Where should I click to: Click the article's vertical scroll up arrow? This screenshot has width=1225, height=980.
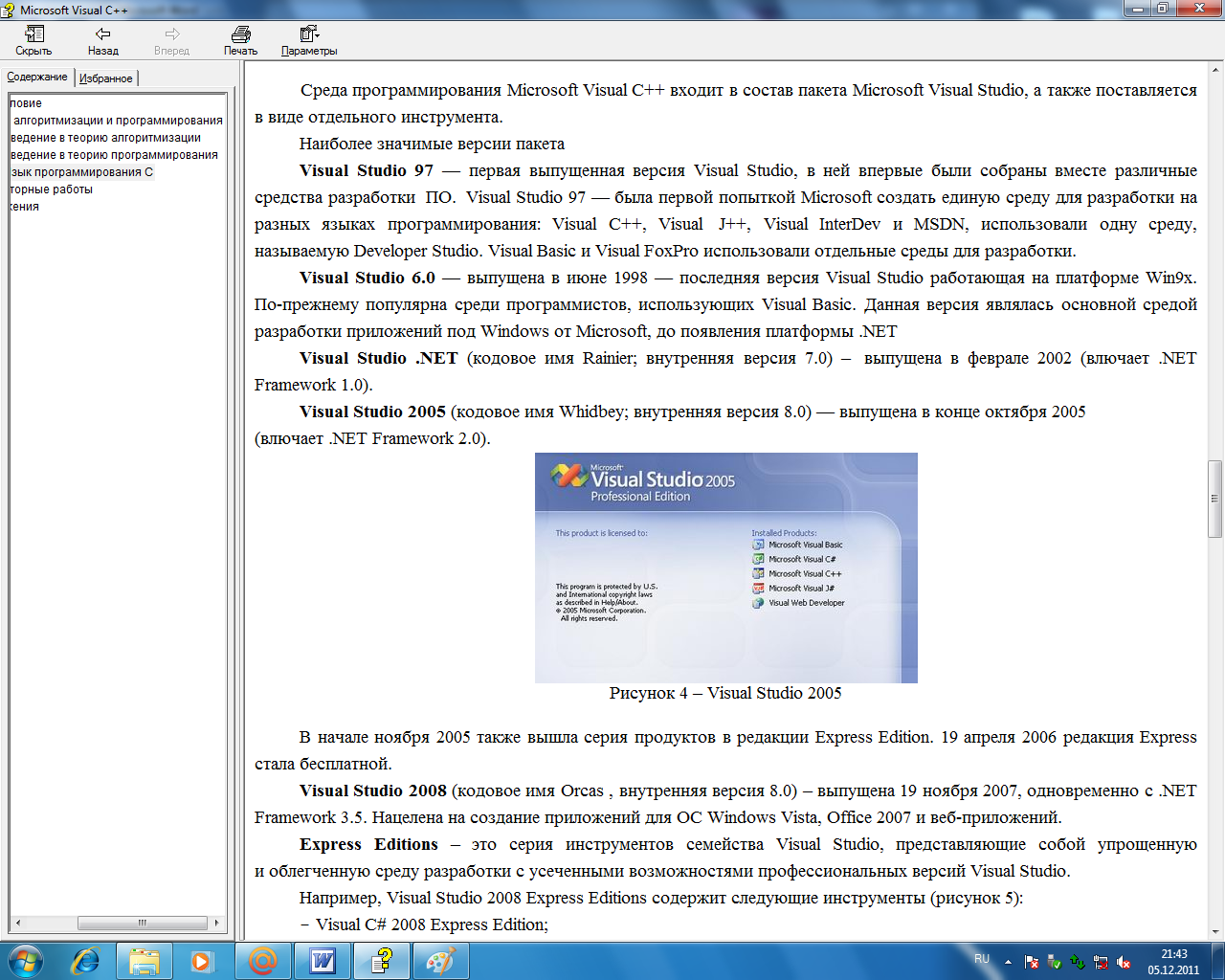point(1215,71)
